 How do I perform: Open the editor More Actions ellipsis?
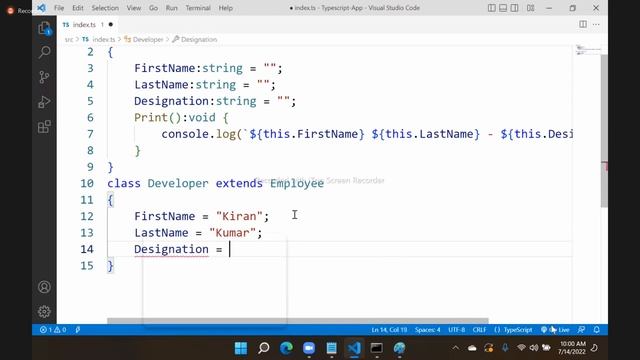pyautogui.click(x=596, y=24)
